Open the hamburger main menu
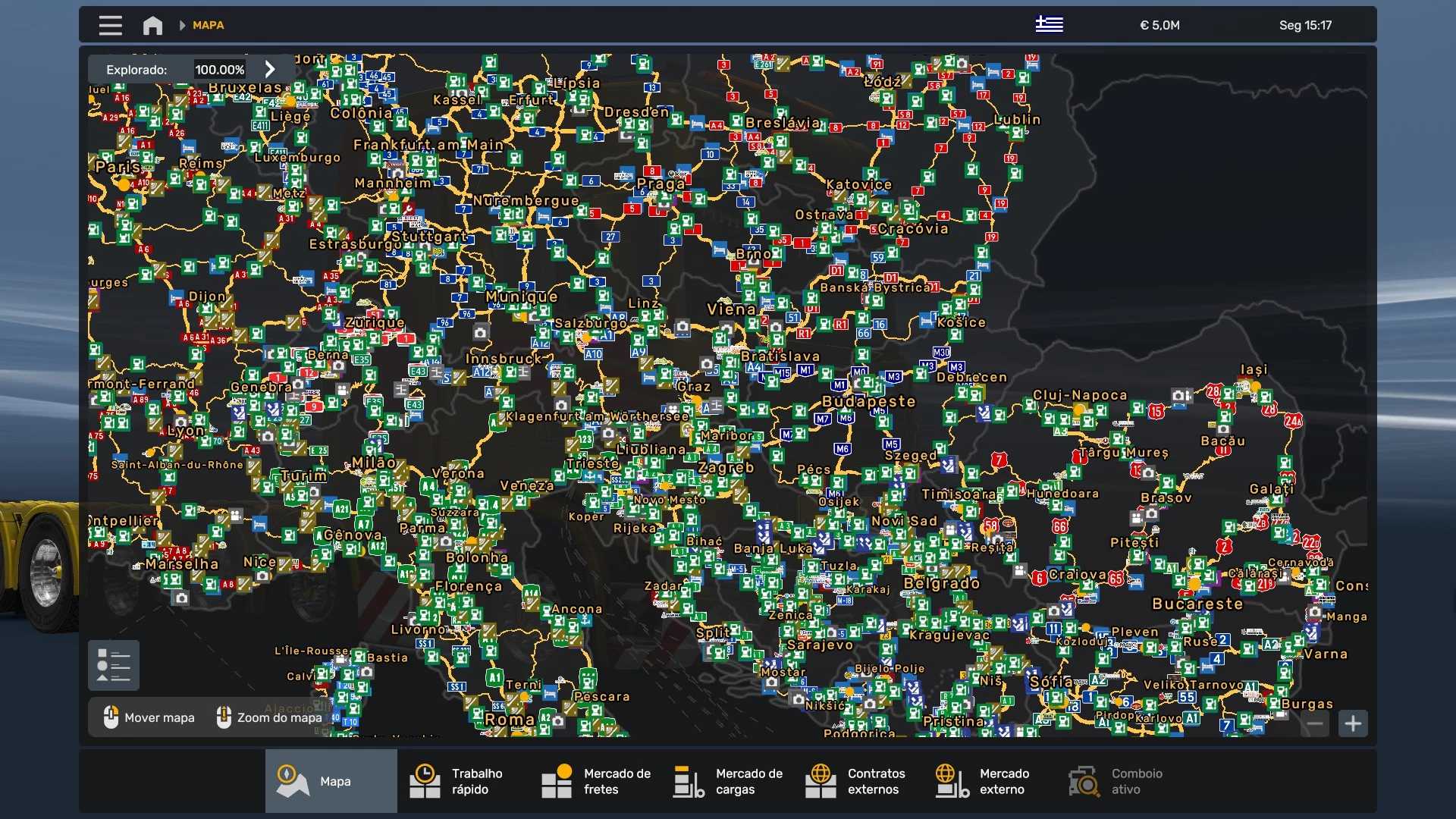This screenshot has width=1456, height=819. tap(110, 25)
